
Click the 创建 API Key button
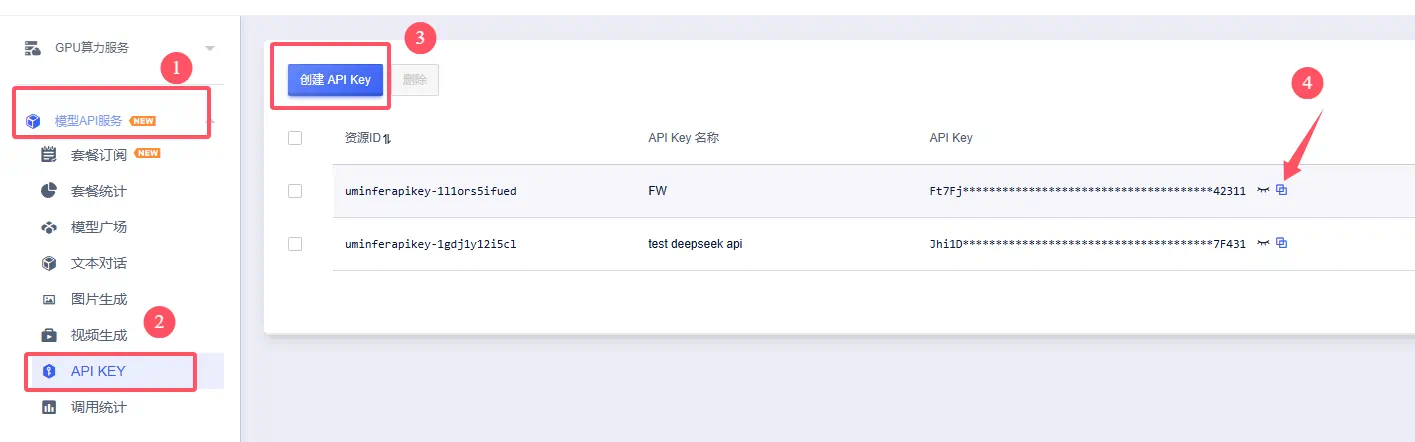pyautogui.click(x=336, y=80)
